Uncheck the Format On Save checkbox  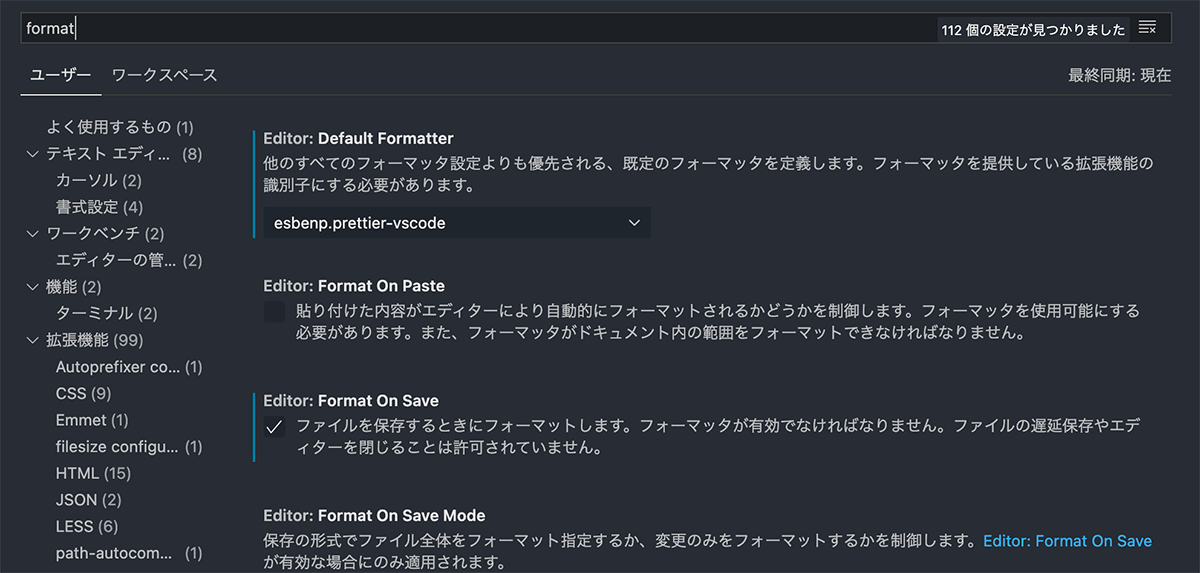click(x=275, y=428)
